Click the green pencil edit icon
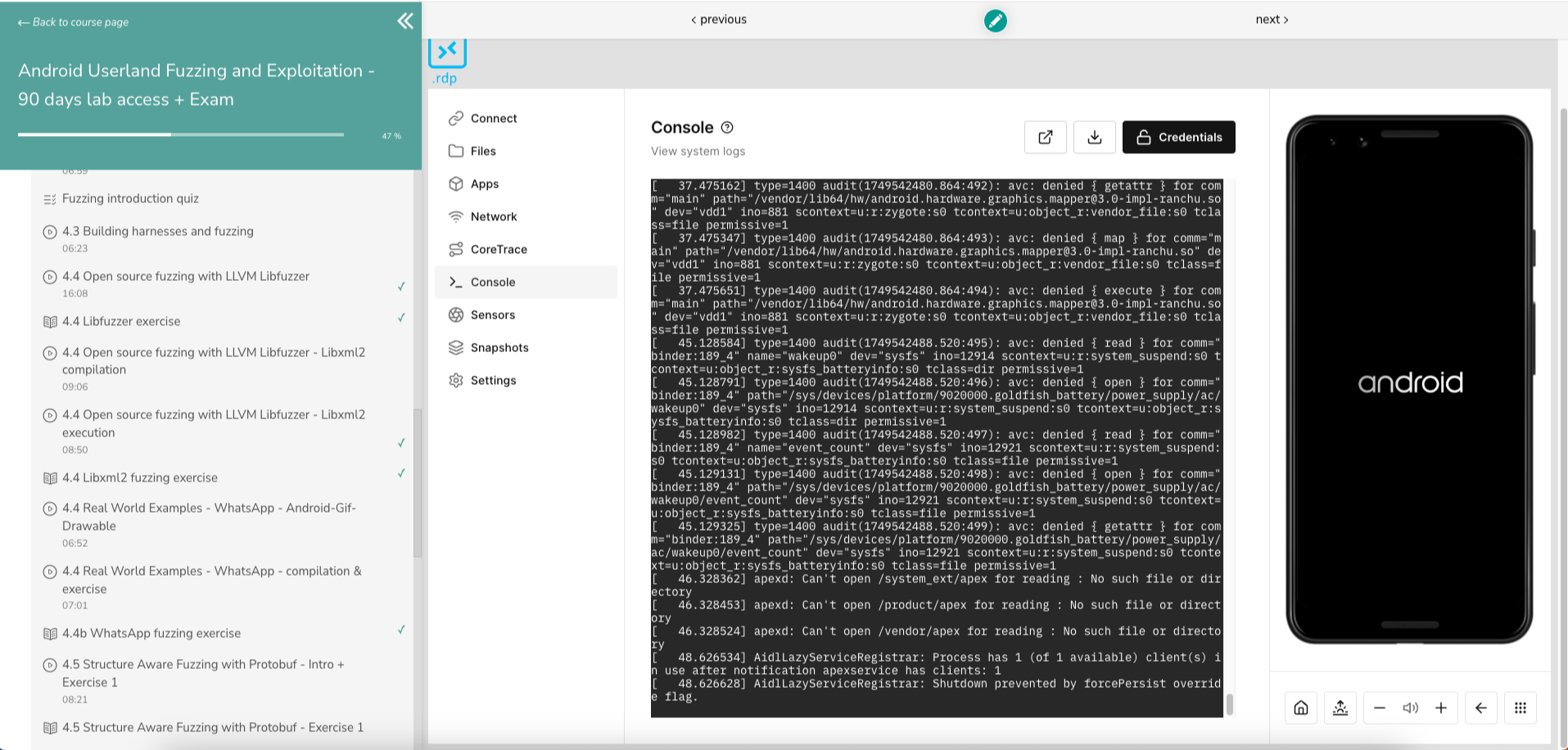Viewport: 1568px width, 750px height. (x=995, y=20)
